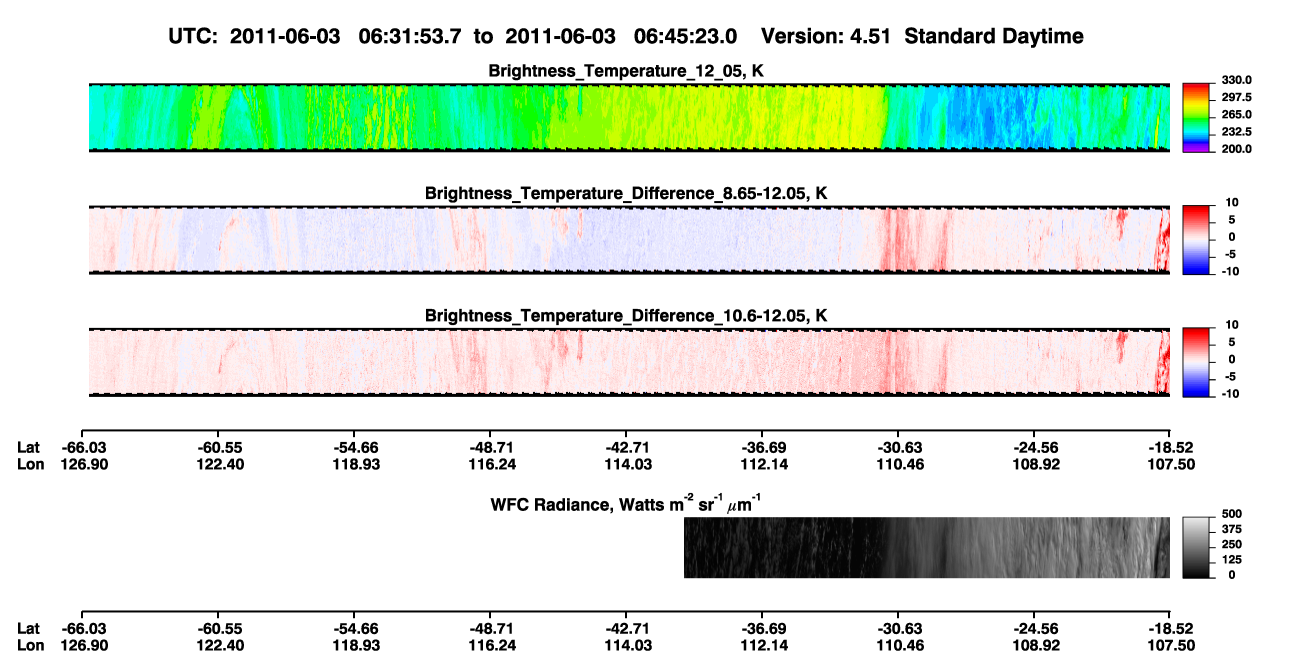Click latitude -24.56 on the axis above WFC Radiance
Screen dimensions: 1300x667
tap(1035, 447)
